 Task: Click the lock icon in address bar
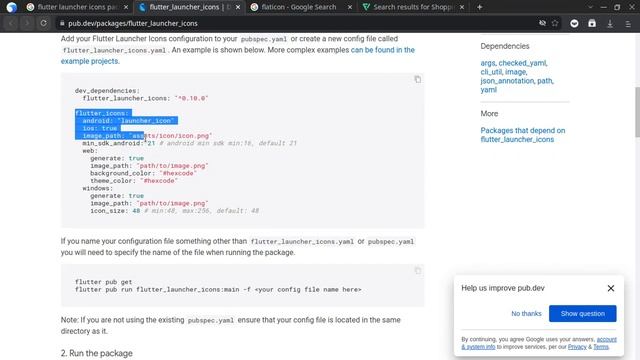[62, 24]
